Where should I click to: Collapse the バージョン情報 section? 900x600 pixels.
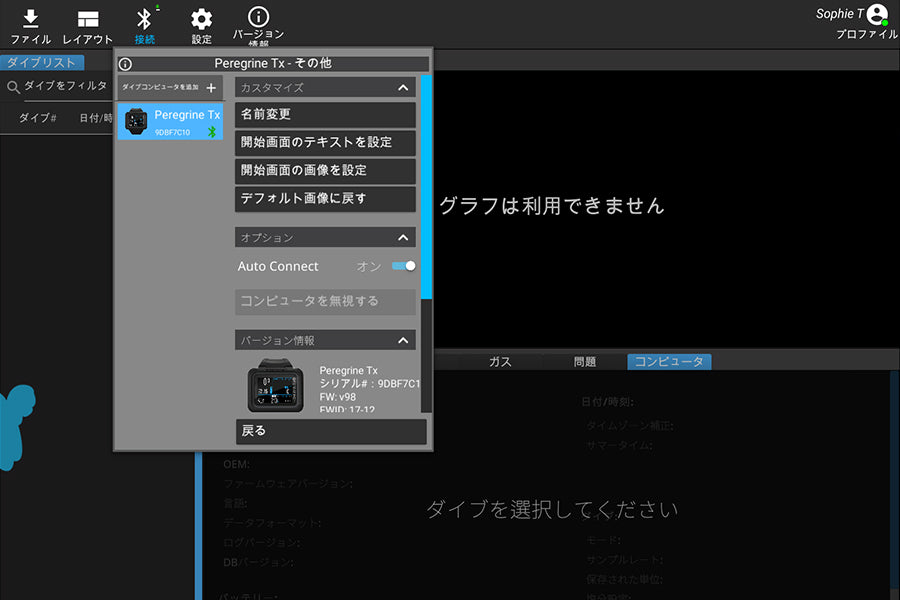point(403,341)
